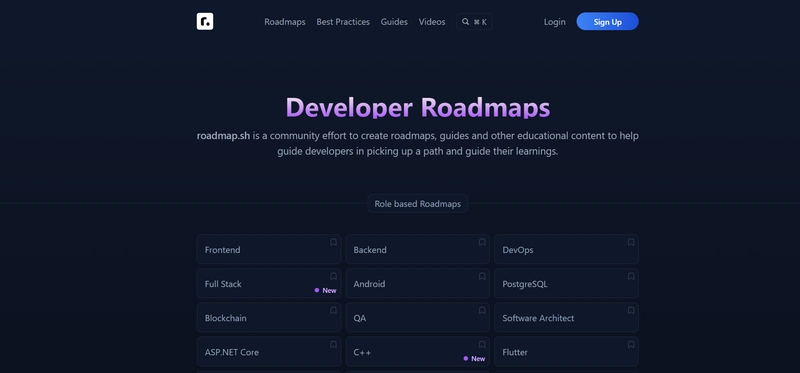
Task: Go to Guides in the navigation
Action: [394, 22]
